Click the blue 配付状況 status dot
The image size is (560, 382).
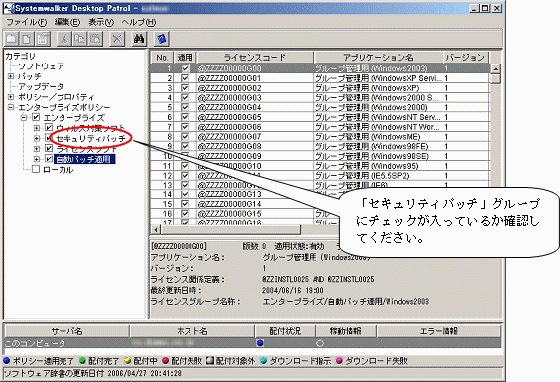[260, 343]
